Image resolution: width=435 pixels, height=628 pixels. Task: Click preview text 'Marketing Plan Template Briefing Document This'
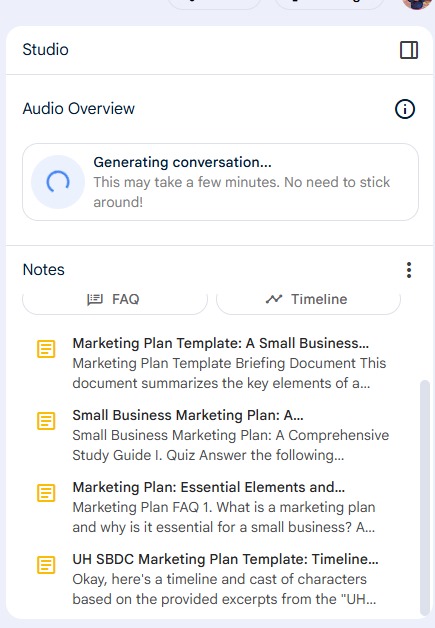pos(229,363)
